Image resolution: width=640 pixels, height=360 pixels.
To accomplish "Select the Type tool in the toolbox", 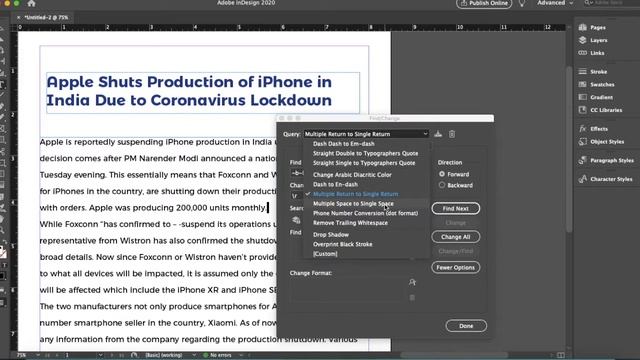I will pos(2,85).
